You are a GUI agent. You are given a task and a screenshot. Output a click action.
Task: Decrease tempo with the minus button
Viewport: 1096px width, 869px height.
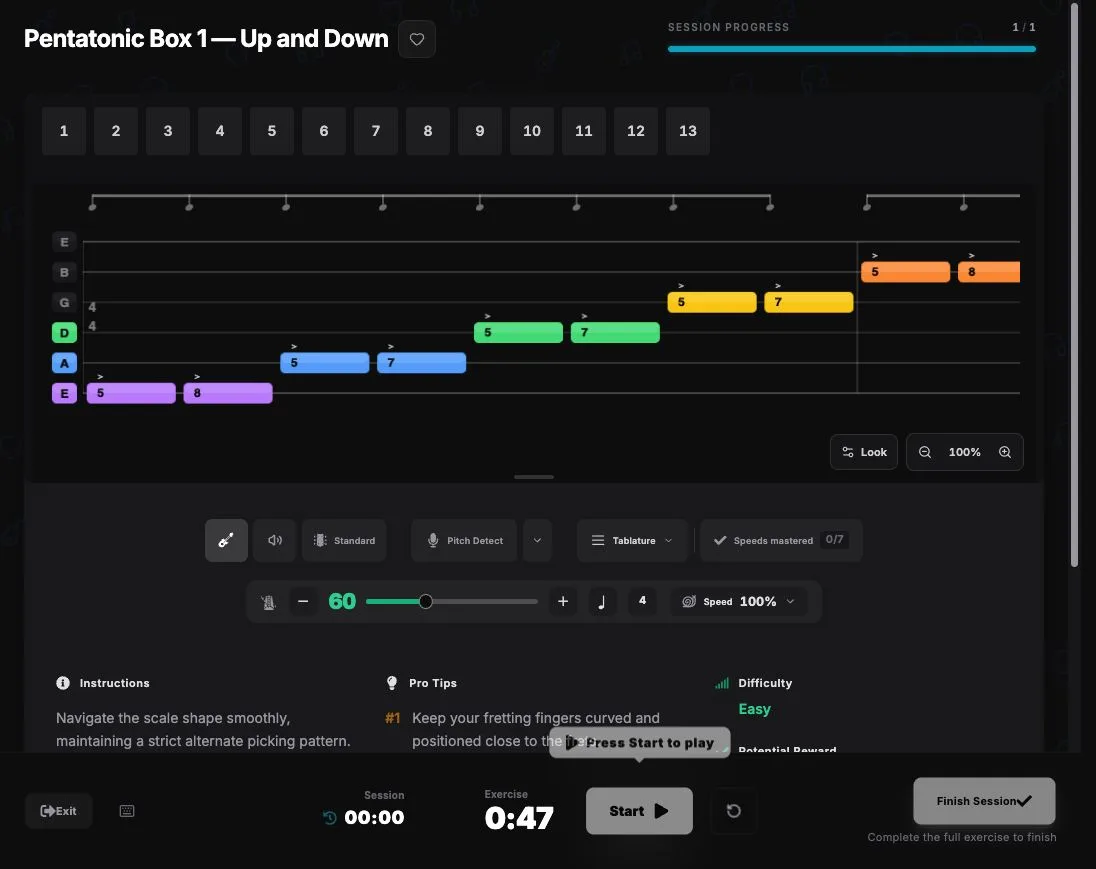coord(303,601)
